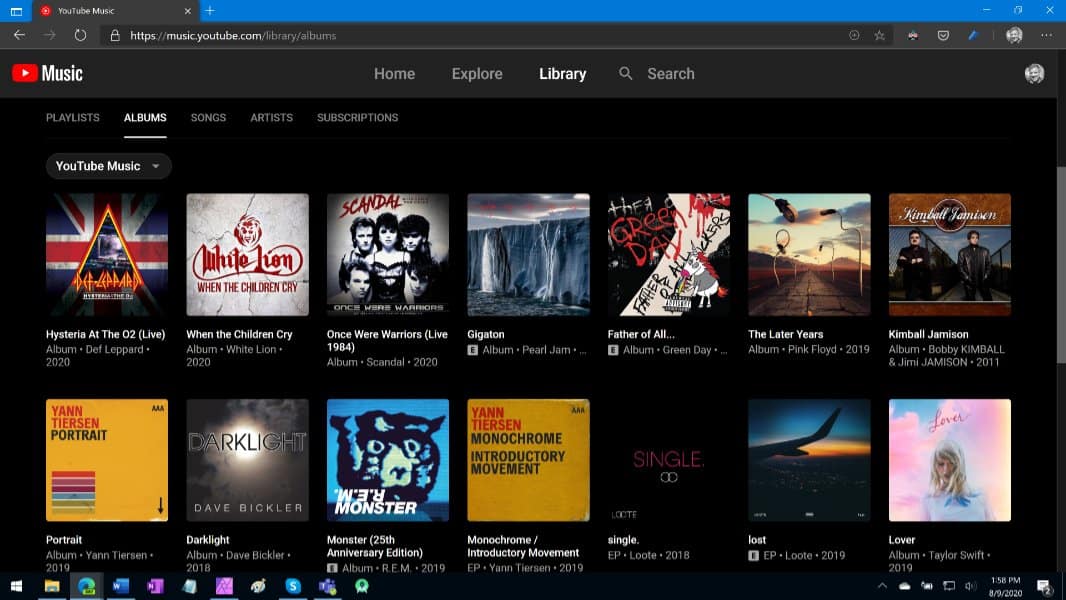
Task: Click the Loote single. cover
Action: [x=668, y=460]
